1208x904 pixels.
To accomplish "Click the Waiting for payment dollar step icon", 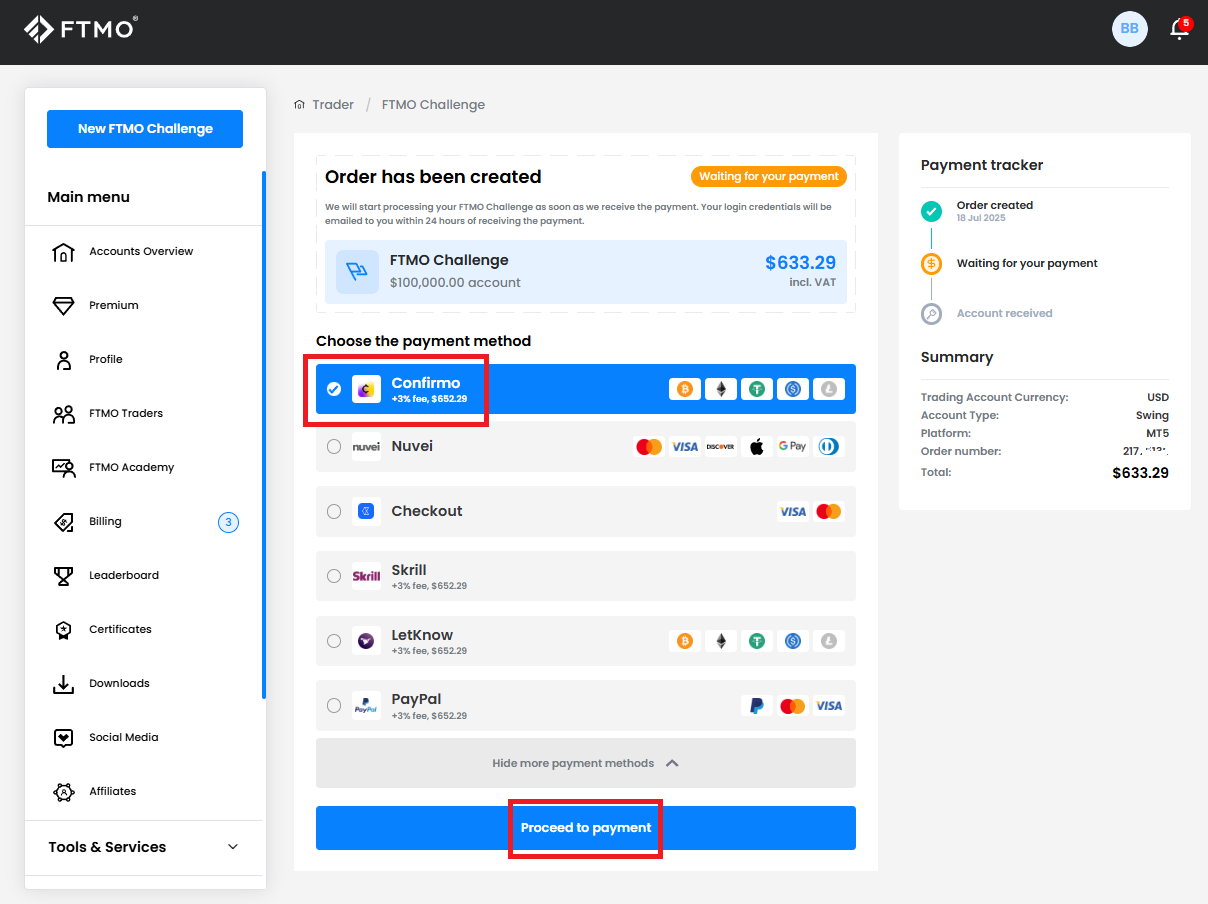I will [931, 264].
